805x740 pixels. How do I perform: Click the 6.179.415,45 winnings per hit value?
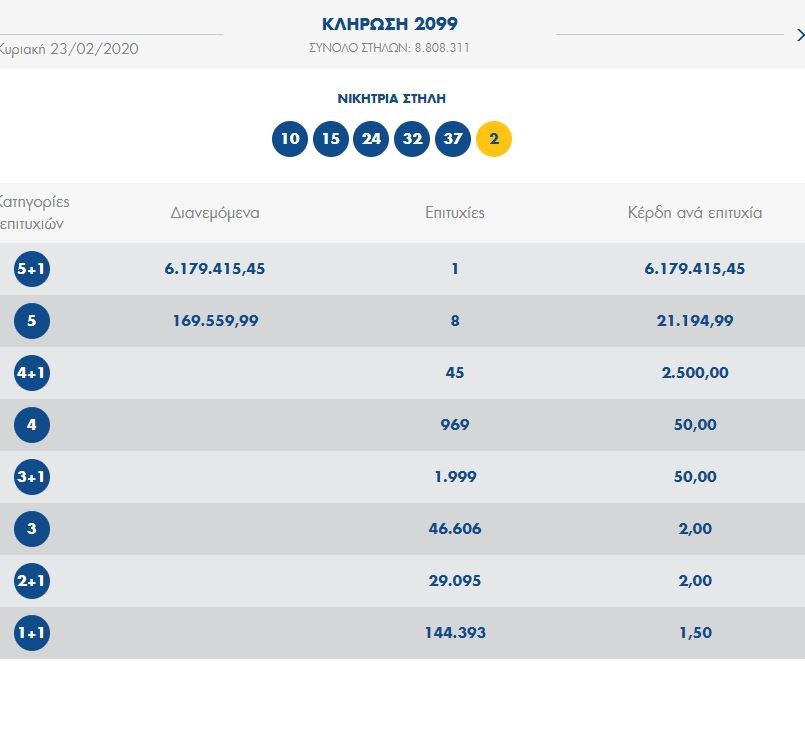[695, 269]
